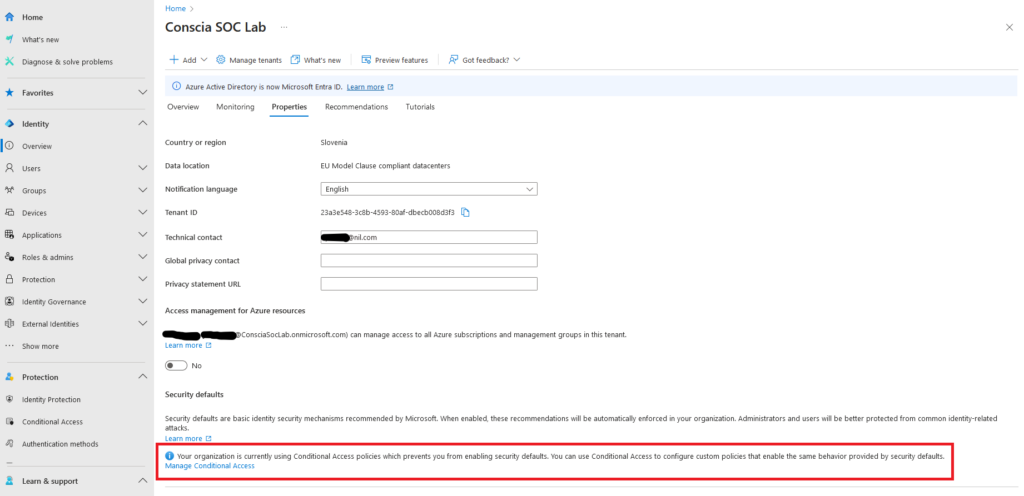This screenshot has width=1024, height=496.
Task: Expand the Devices menu chevron
Action: click(143, 213)
